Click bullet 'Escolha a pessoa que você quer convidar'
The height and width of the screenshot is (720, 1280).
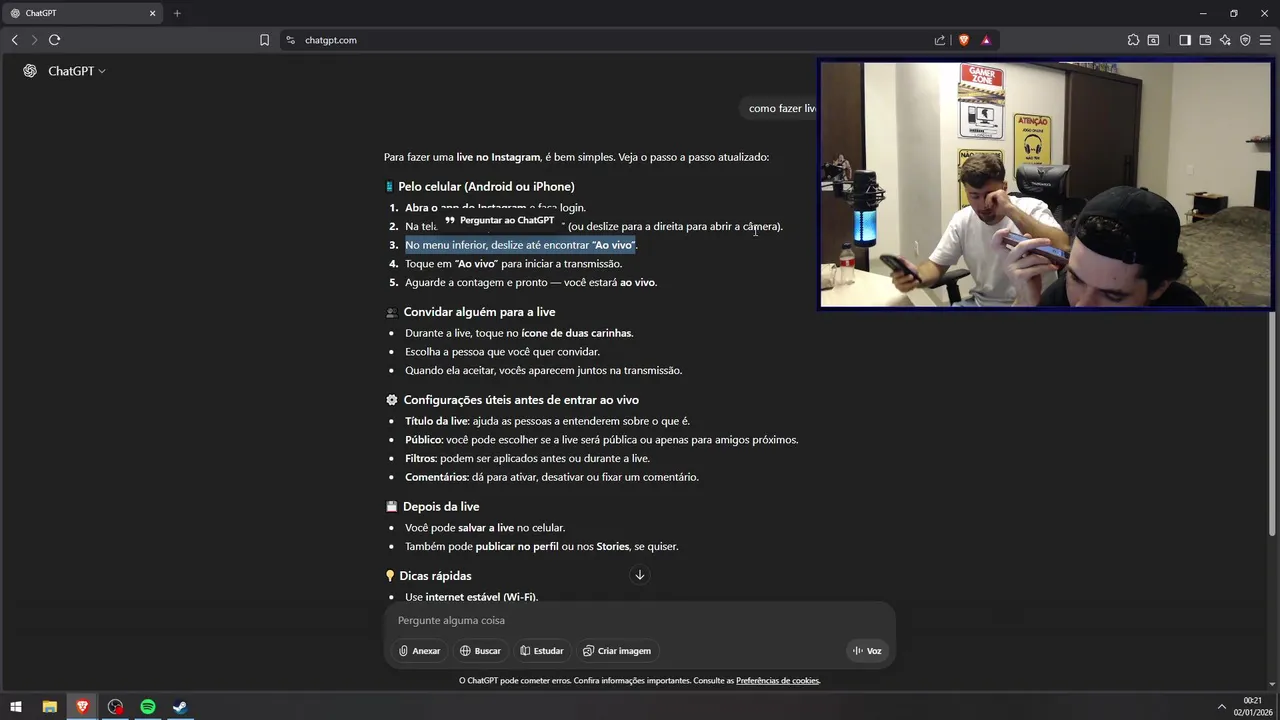502,352
